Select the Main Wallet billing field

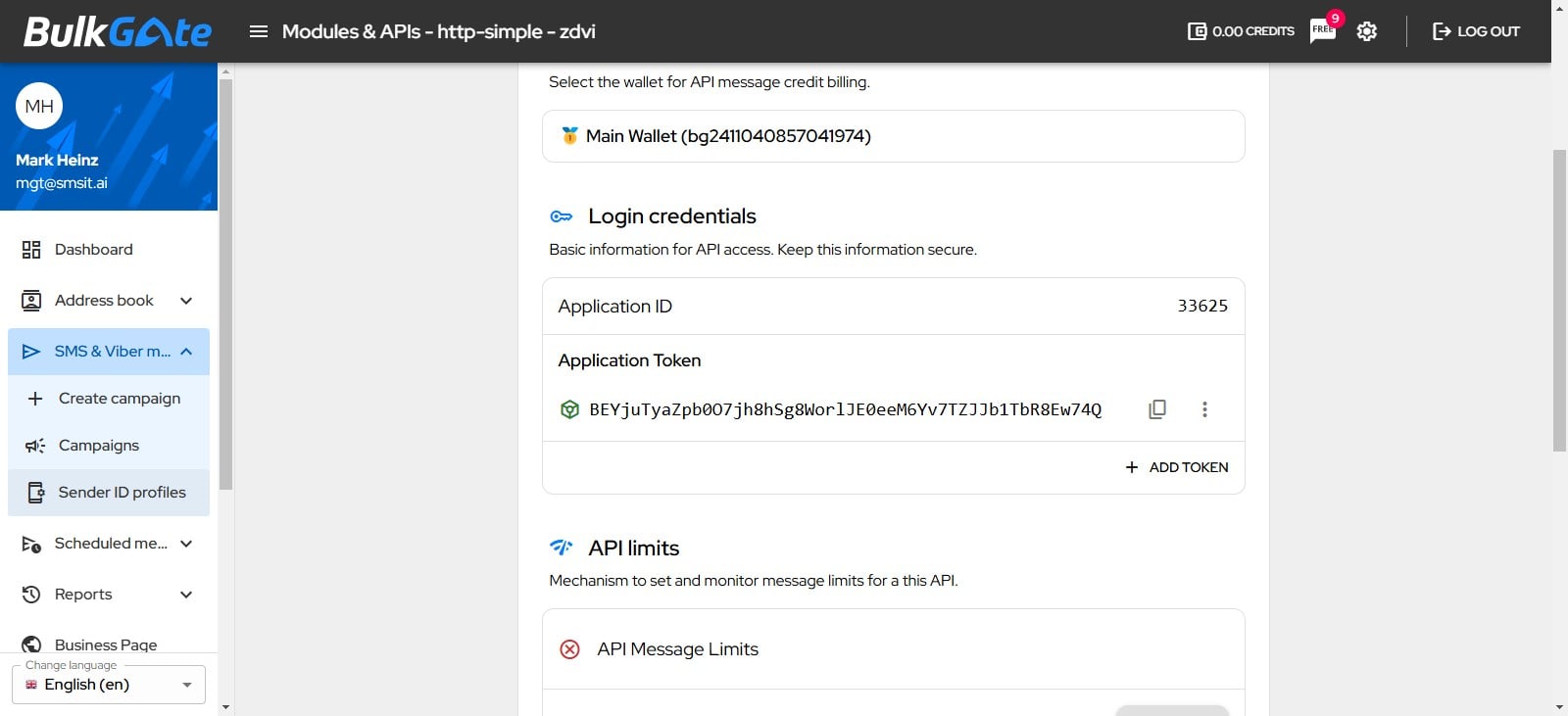[x=893, y=136]
